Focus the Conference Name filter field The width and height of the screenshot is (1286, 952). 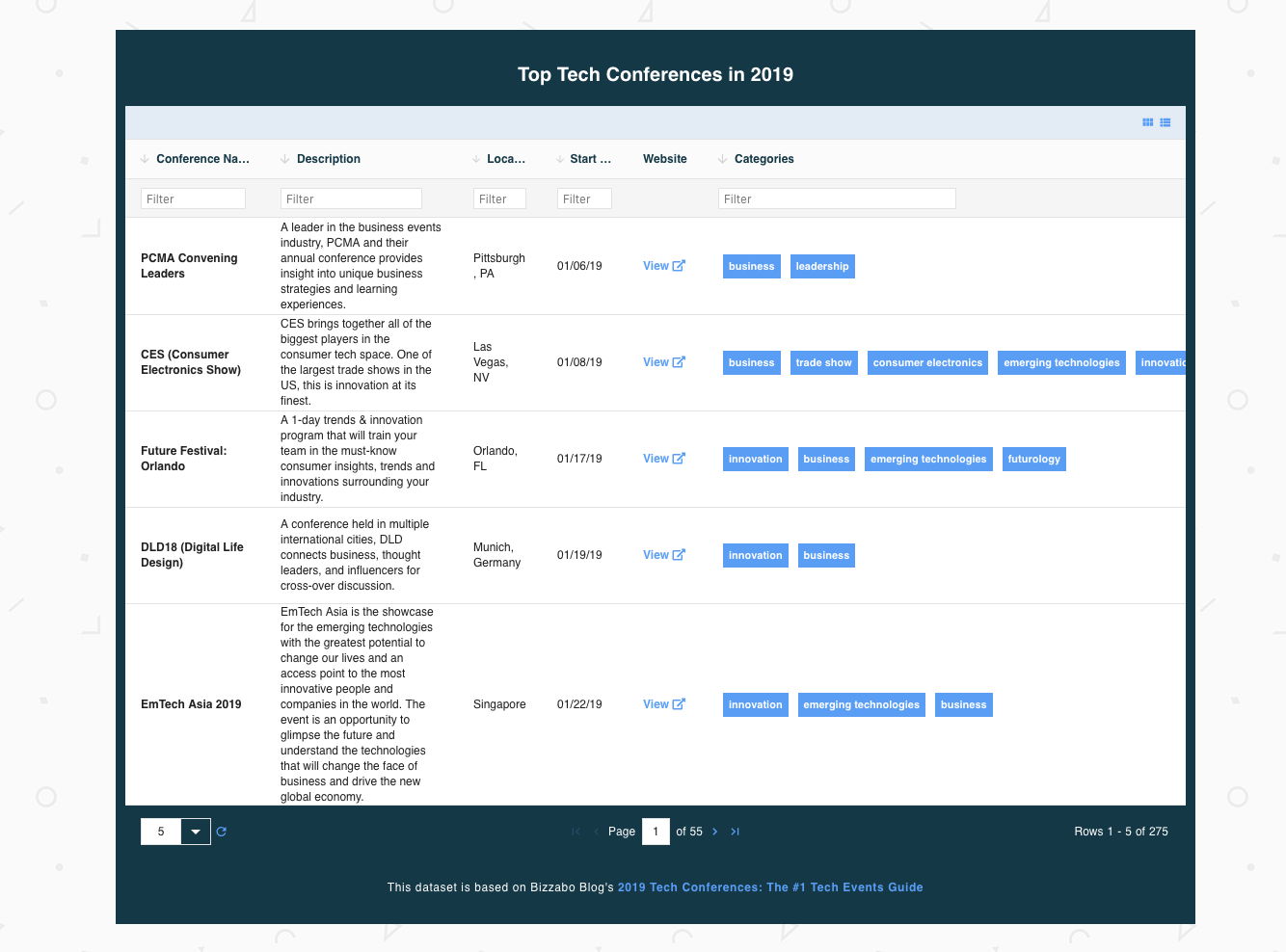coord(193,198)
